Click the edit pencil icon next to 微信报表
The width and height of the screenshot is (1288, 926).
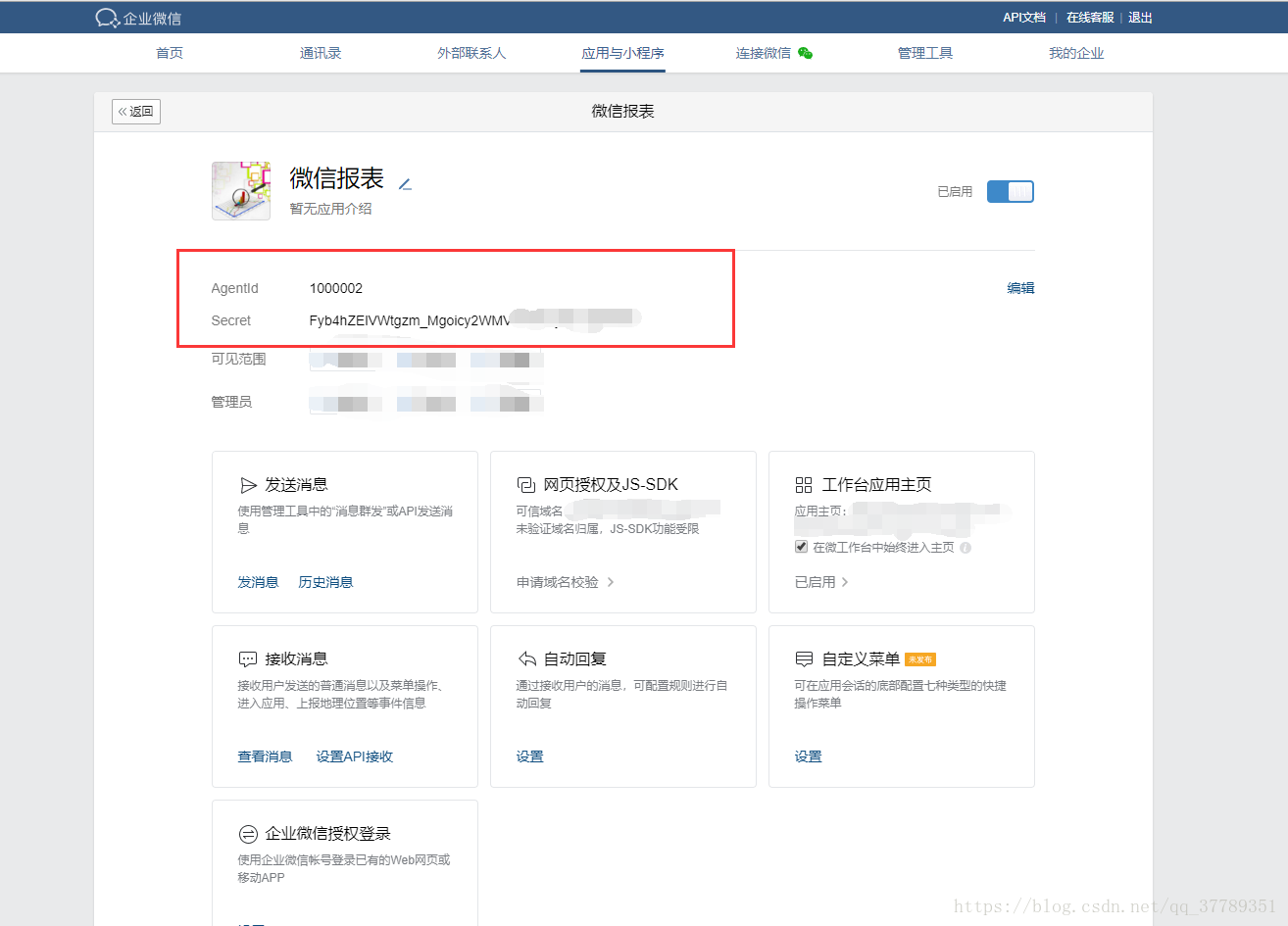[x=405, y=183]
